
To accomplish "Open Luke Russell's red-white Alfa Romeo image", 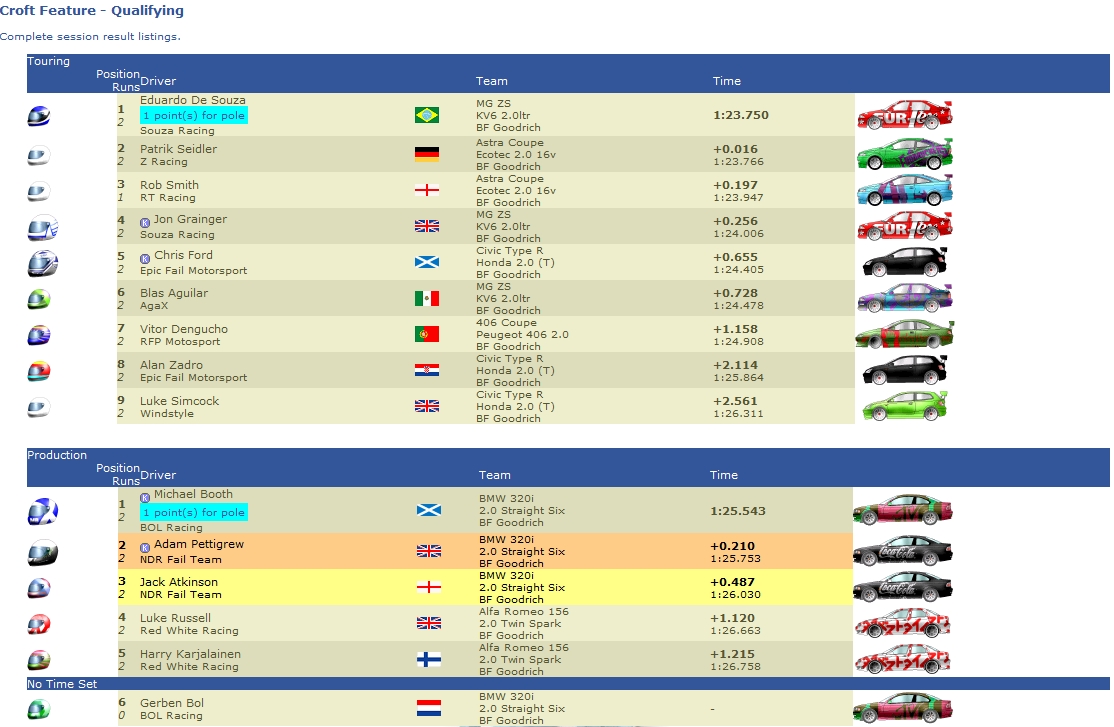I will (x=902, y=623).
